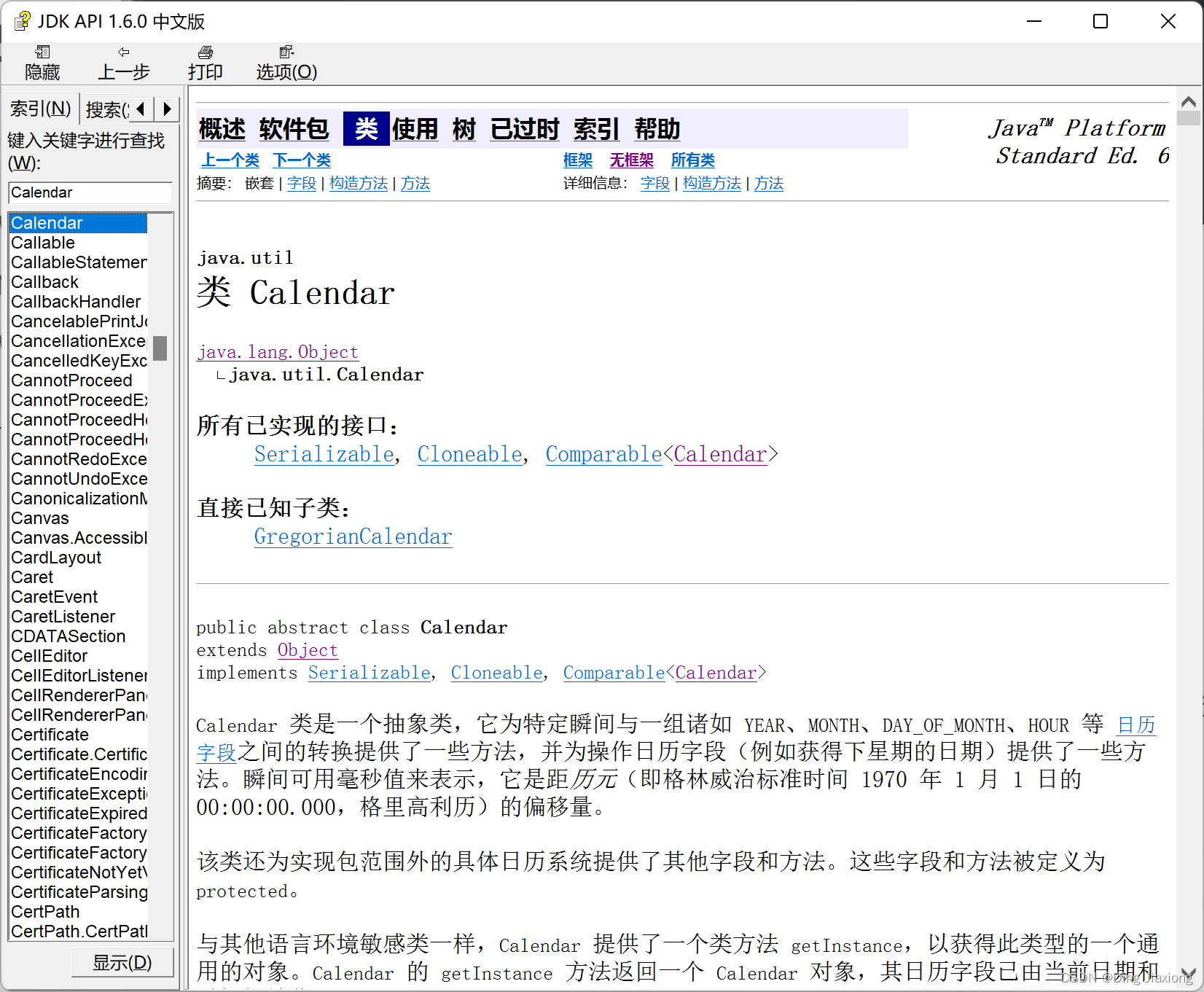Click the content scrollbar up arrow
1204x992 pixels.
[x=1188, y=101]
